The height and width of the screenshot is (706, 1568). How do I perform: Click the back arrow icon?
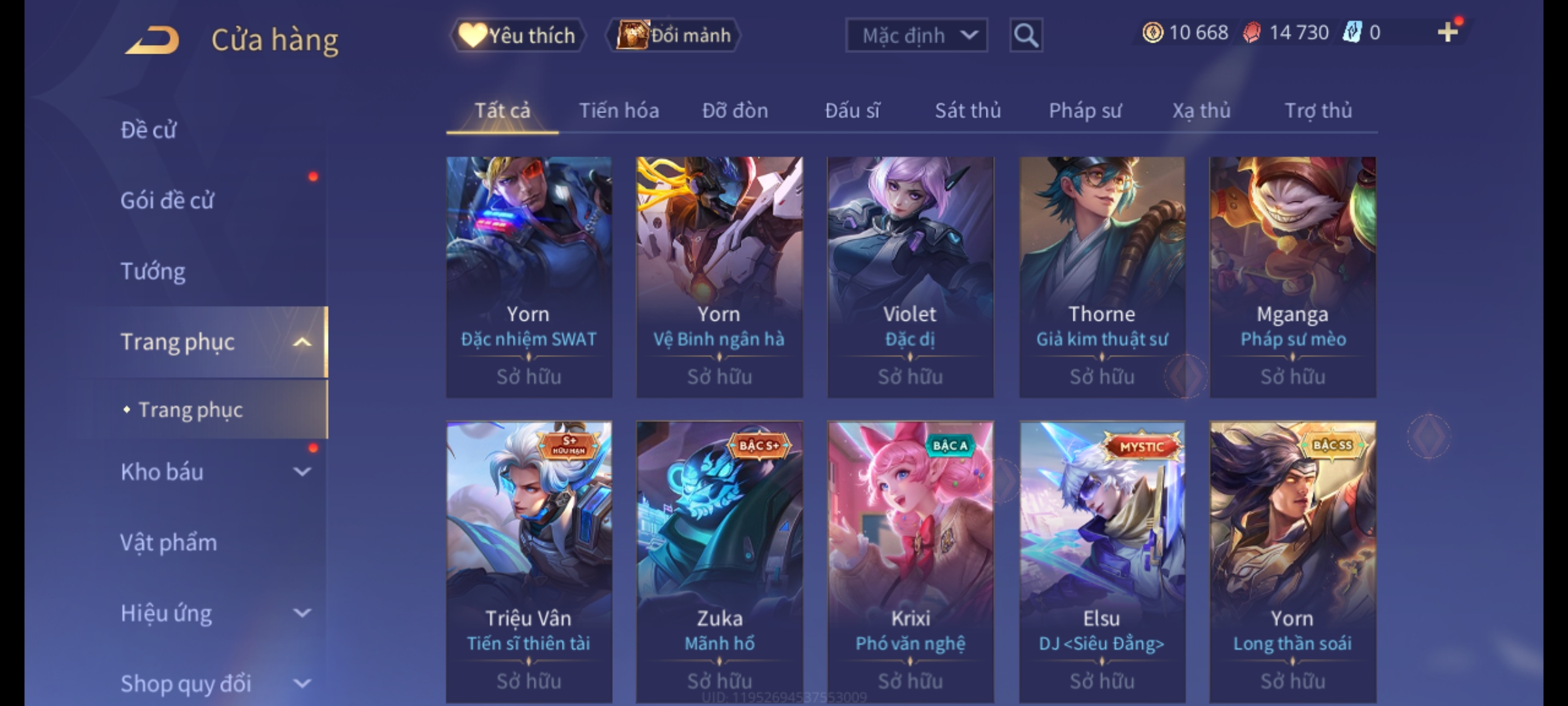point(153,40)
